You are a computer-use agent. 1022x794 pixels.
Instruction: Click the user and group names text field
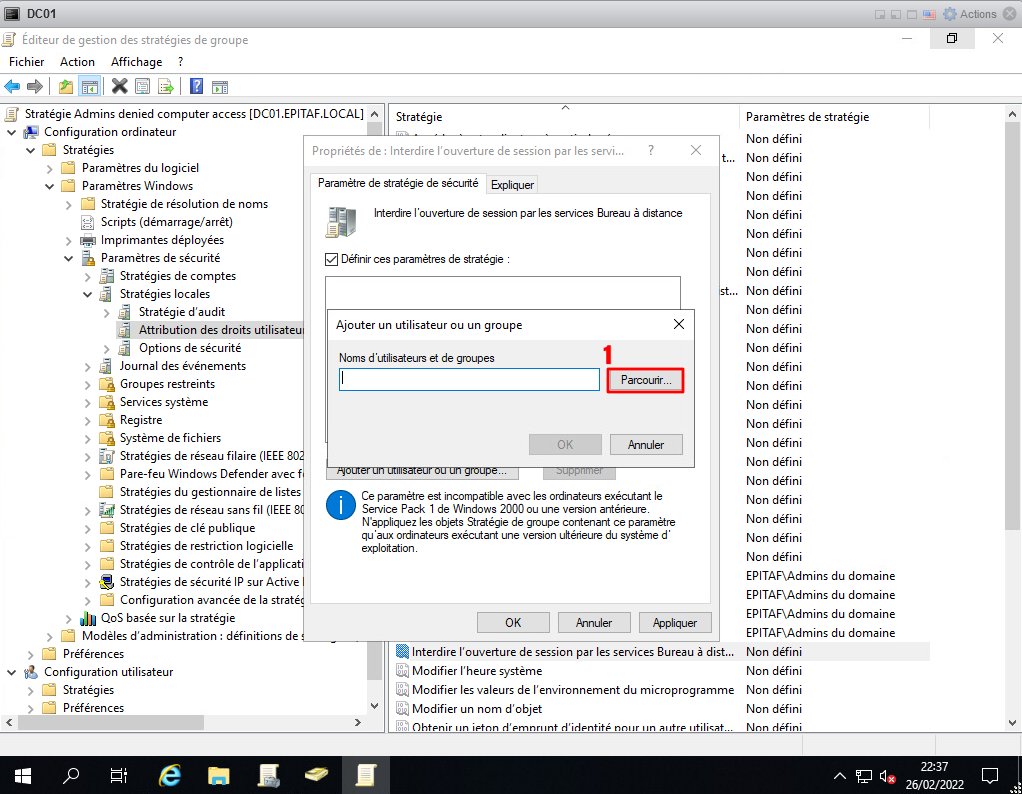tap(468, 380)
